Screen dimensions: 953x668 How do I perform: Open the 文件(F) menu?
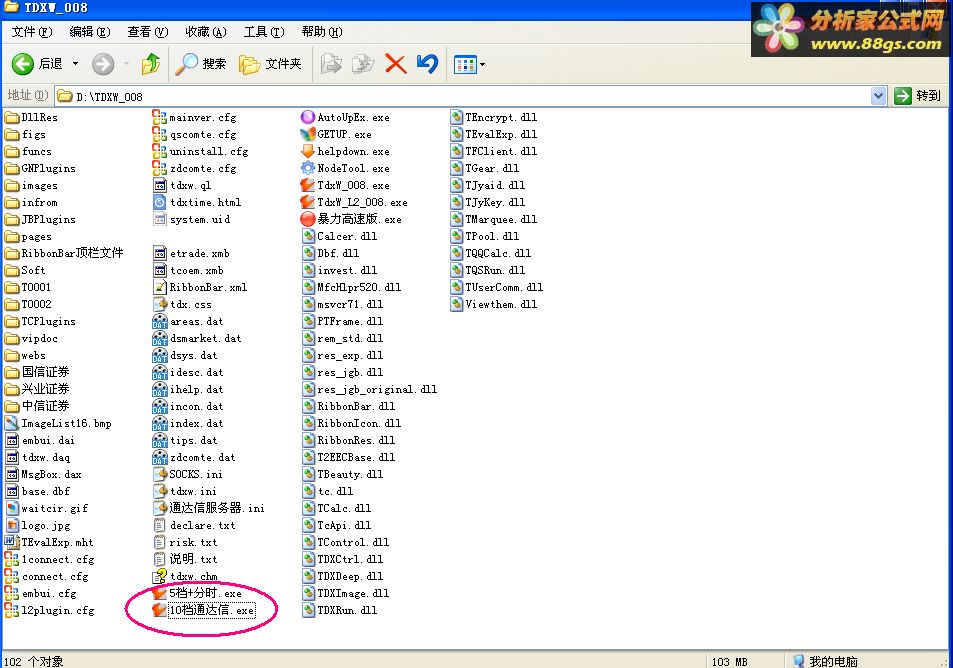tap(32, 32)
